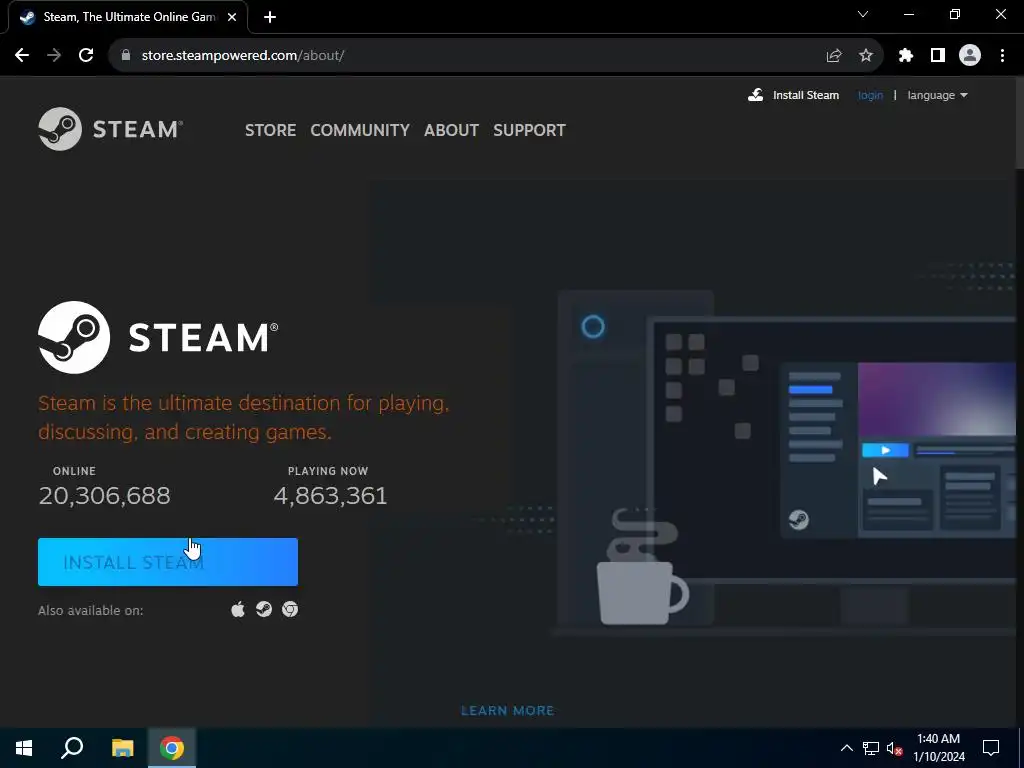Image resolution: width=1024 pixels, height=768 pixels.
Task: Open the Windows Start menu
Action: pyautogui.click(x=24, y=748)
